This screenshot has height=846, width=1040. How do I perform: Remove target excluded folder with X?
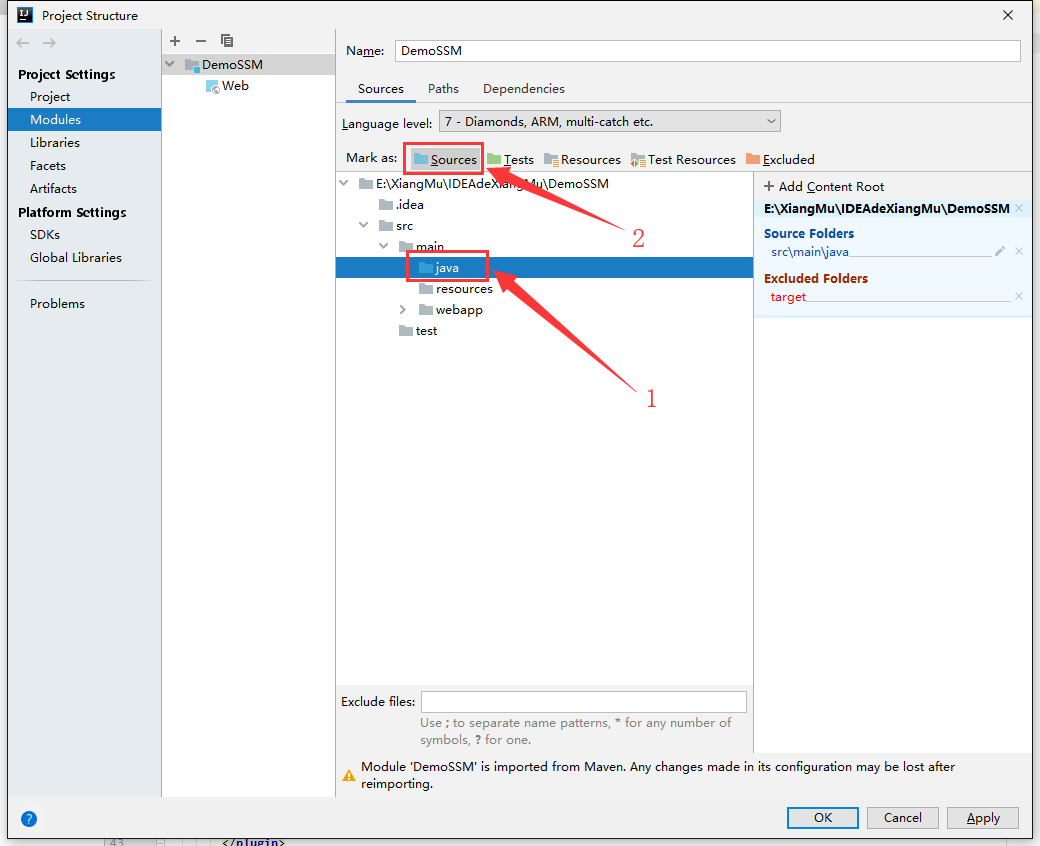coord(1019,296)
